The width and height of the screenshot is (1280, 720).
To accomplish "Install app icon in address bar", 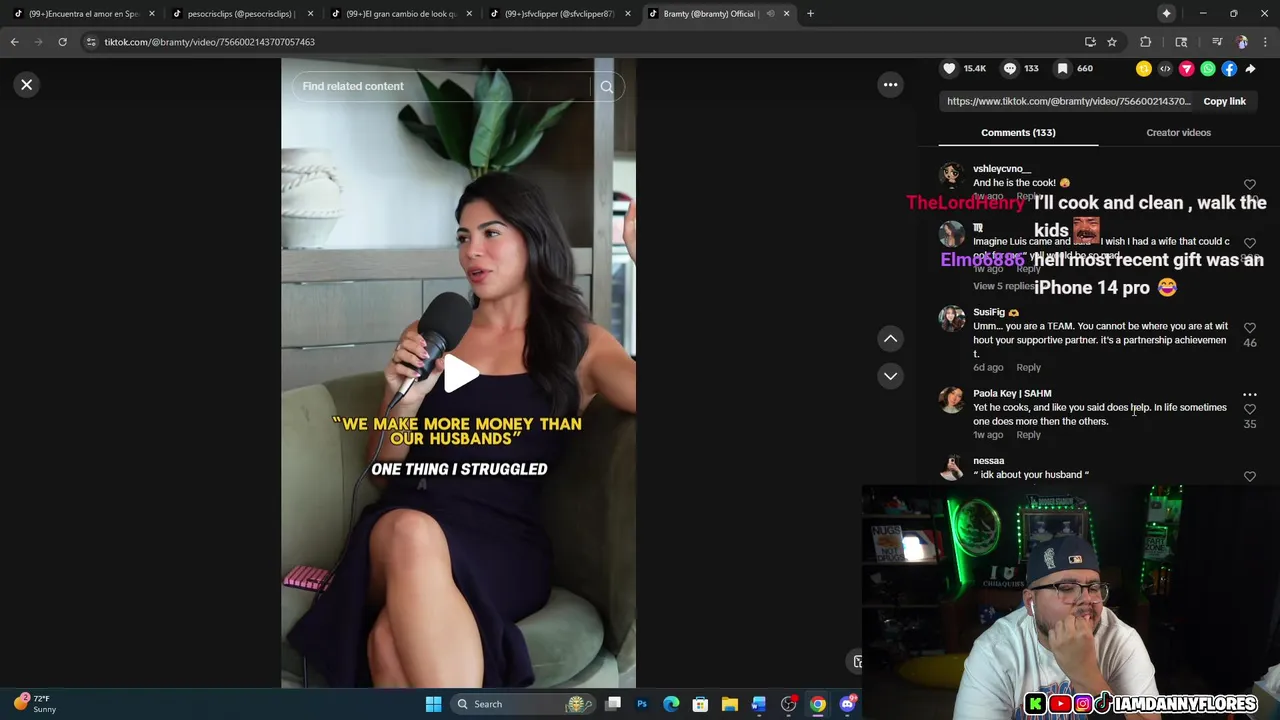I will pyautogui.click(x=1090, y=42).
